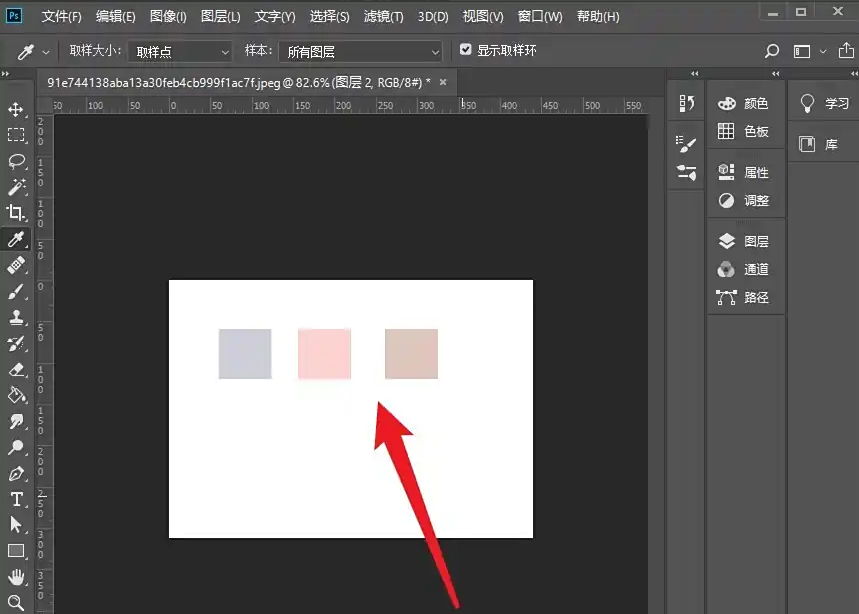Open the 取样大小 dropdown
This screenshot has width=859, height=614.
point(180,51)
